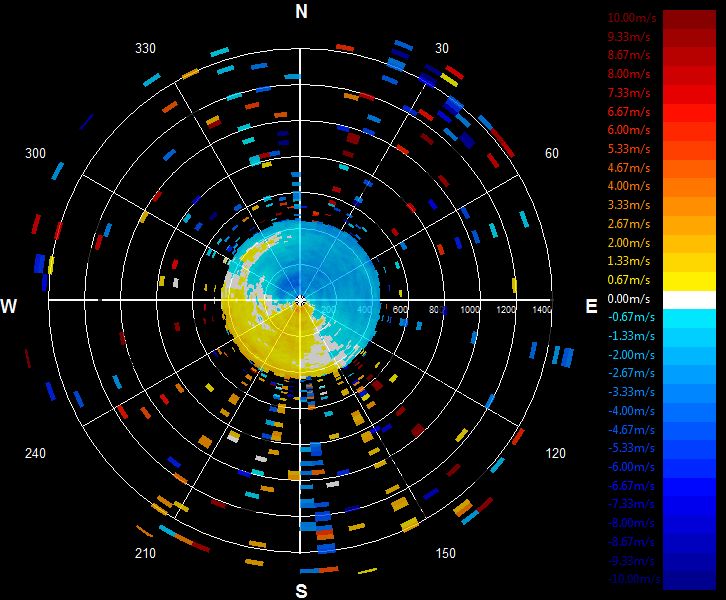
Task: Pick the orange 4.00m/s color band
Action: coord(689,188)
